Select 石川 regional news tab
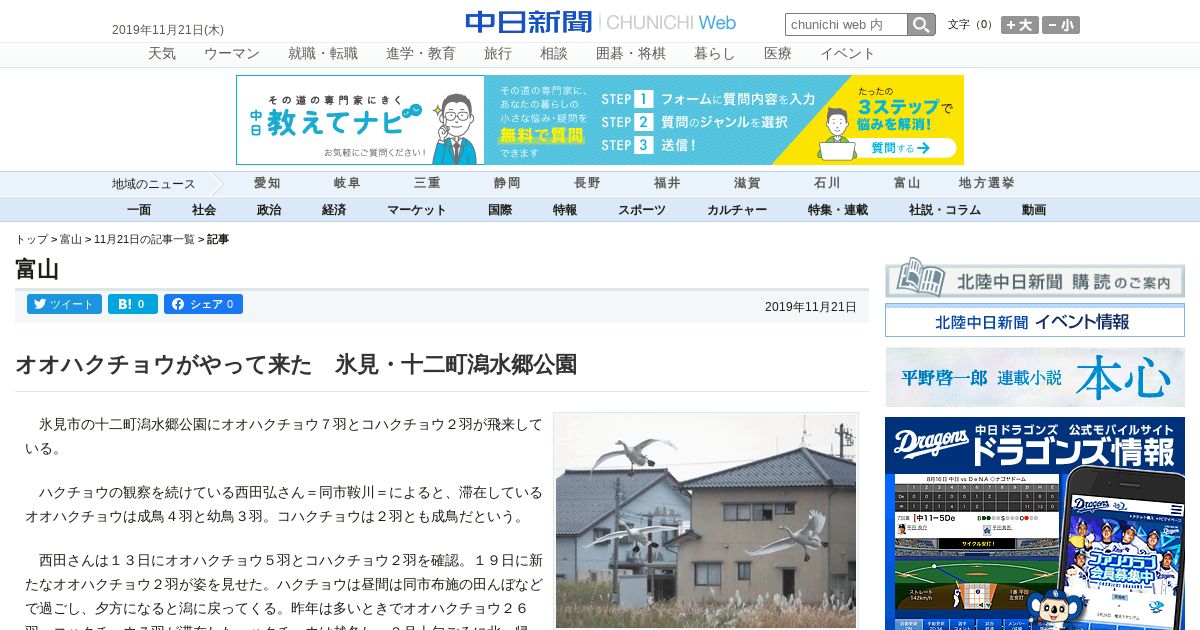 [827, 183]
